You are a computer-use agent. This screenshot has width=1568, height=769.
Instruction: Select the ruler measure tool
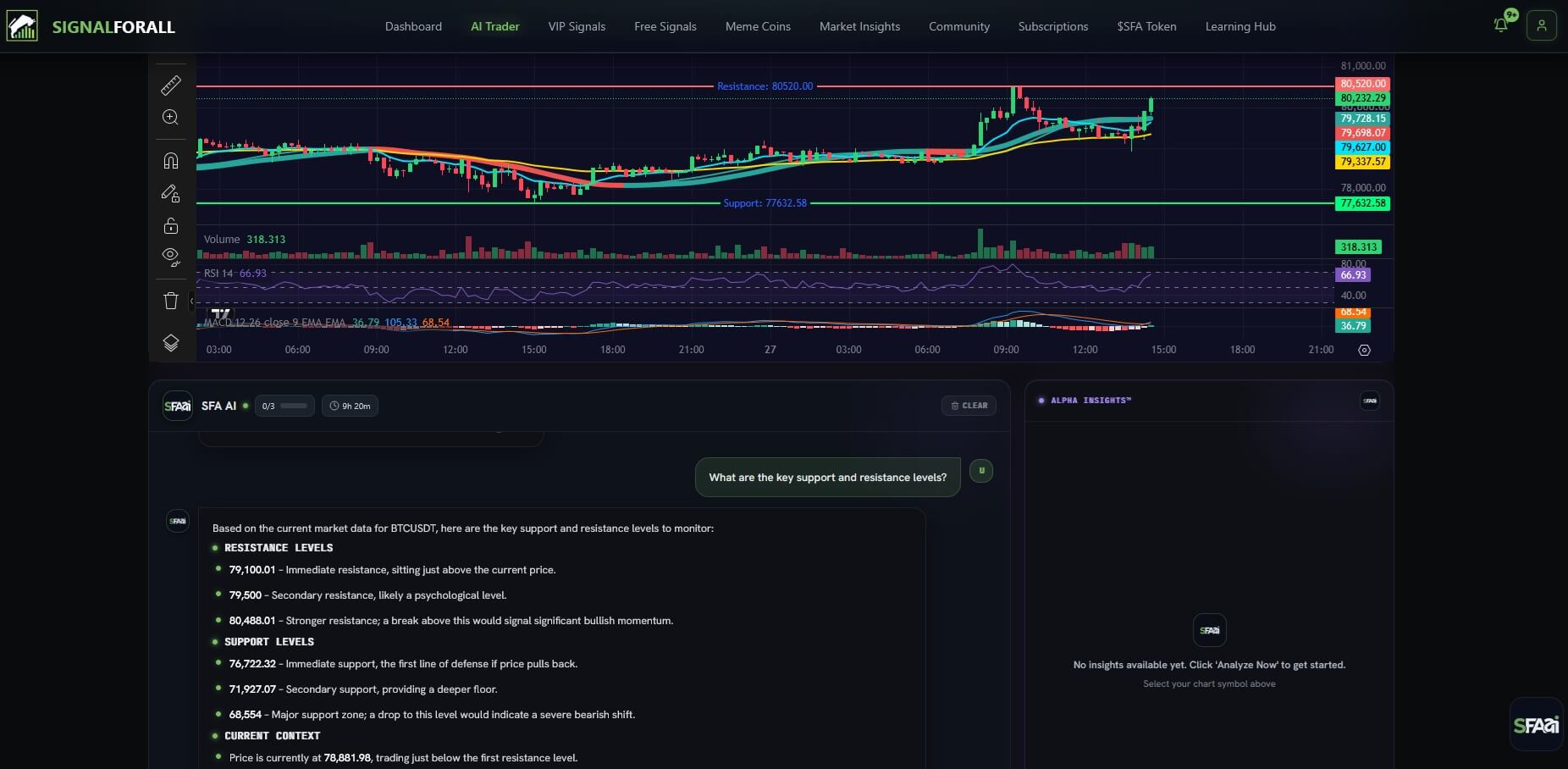[170, 85]
